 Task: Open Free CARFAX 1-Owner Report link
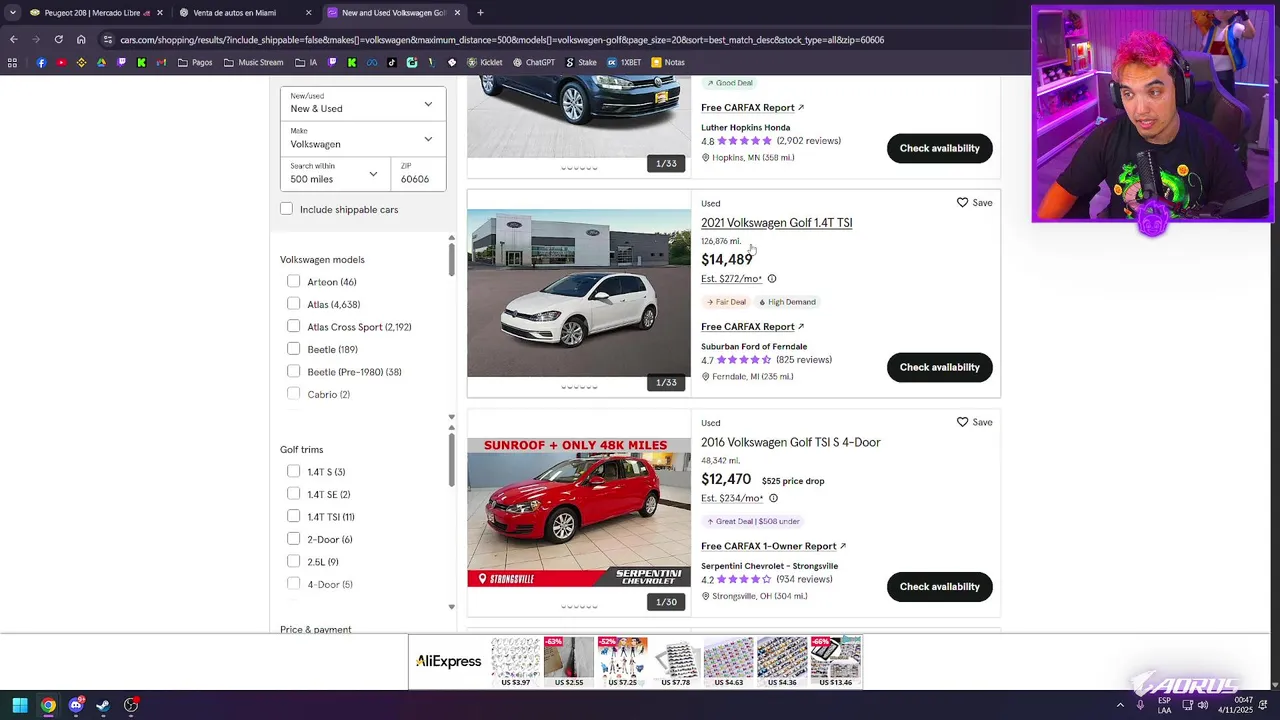pos(773,546)
